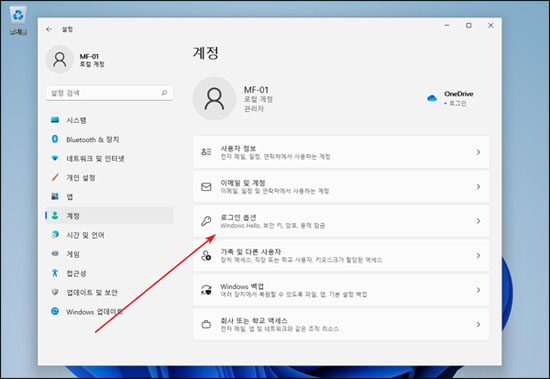Open Windows 백업 settings row
This screenshot has height=379, width=550.
[x=341, y=290]
